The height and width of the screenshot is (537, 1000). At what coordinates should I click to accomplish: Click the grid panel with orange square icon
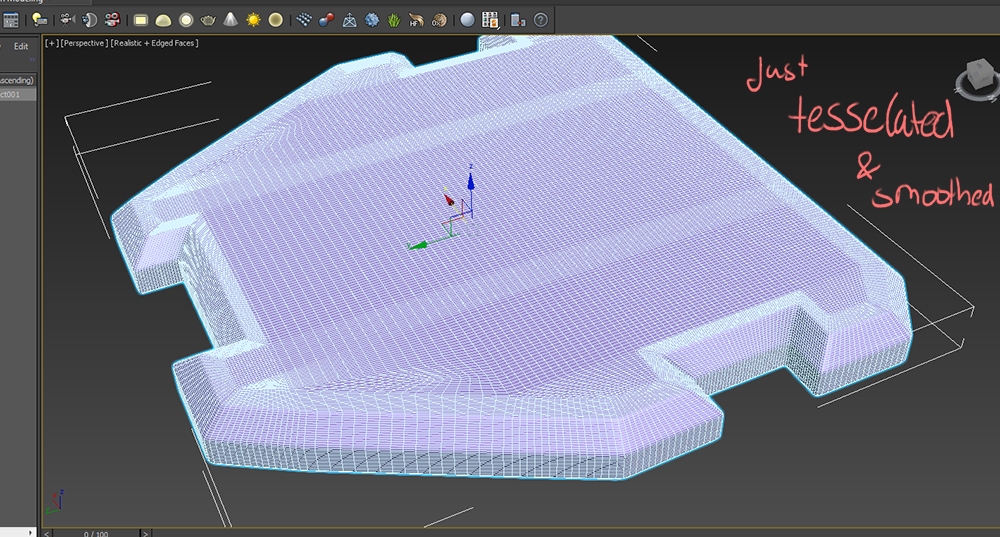tap(490, 20)
